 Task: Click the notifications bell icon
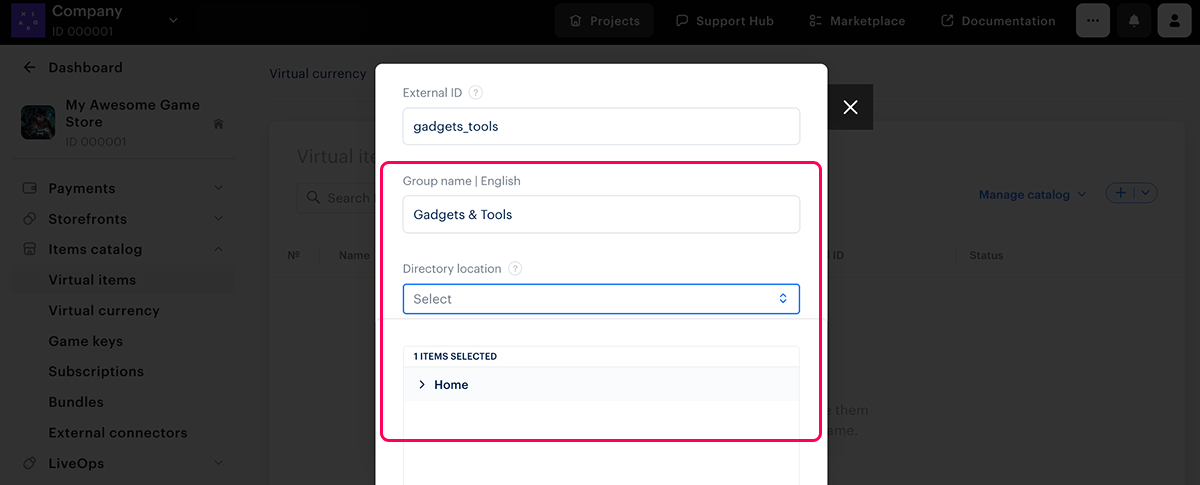pyautogui.click(x=1134, y=21)
